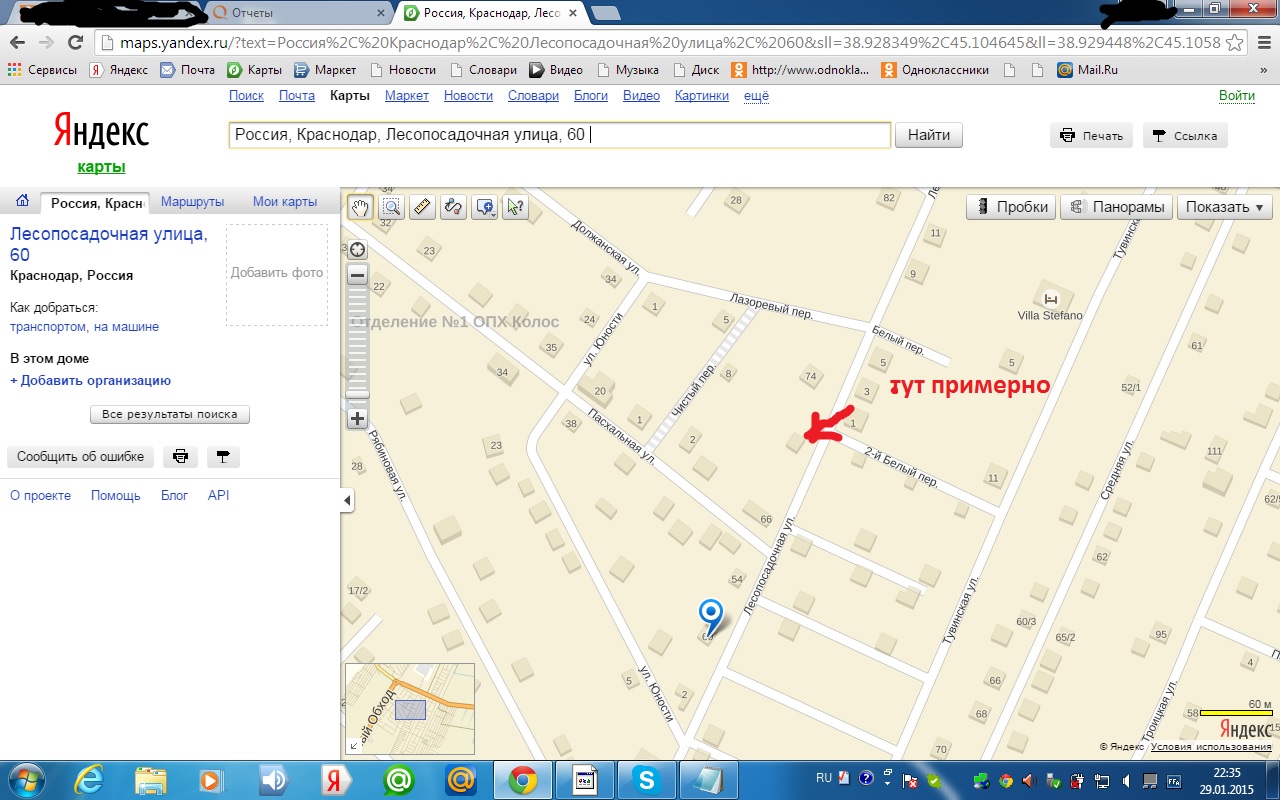
Task: Switch to the Отчеты browser tab
Action: click(298, 12)
